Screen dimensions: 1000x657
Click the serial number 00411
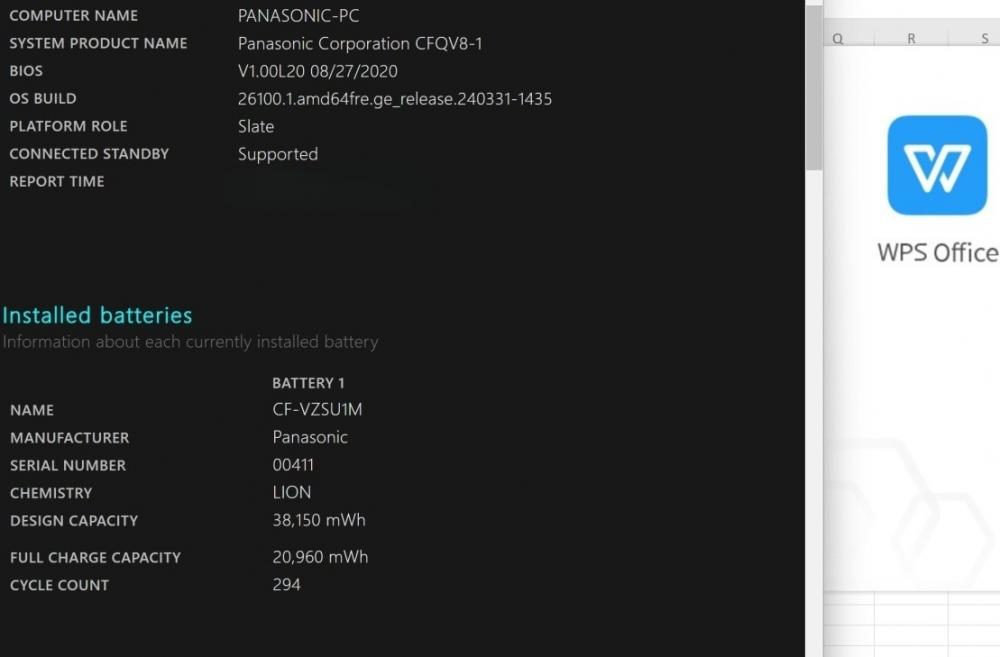[x=293, y=465]
